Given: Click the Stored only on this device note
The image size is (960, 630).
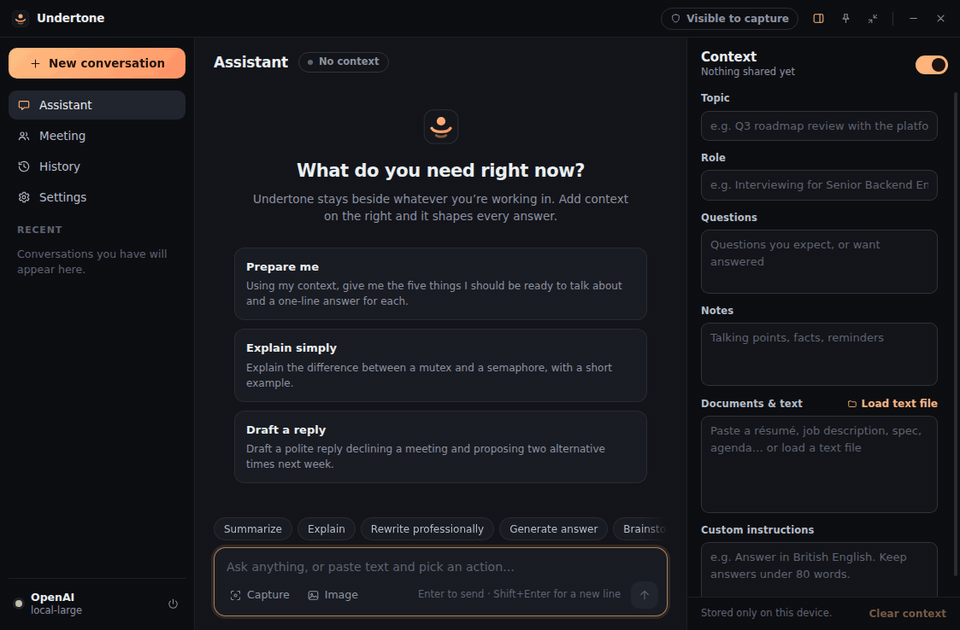Looking at the screenshot, I should [766, 613].
